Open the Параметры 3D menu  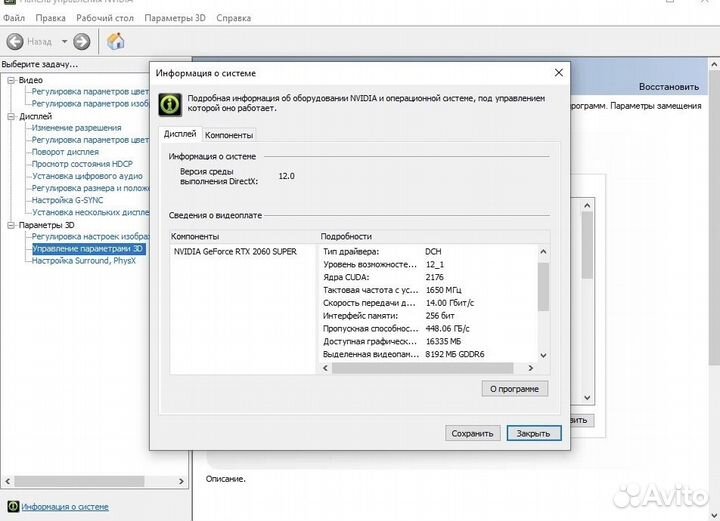coord(175,18)
